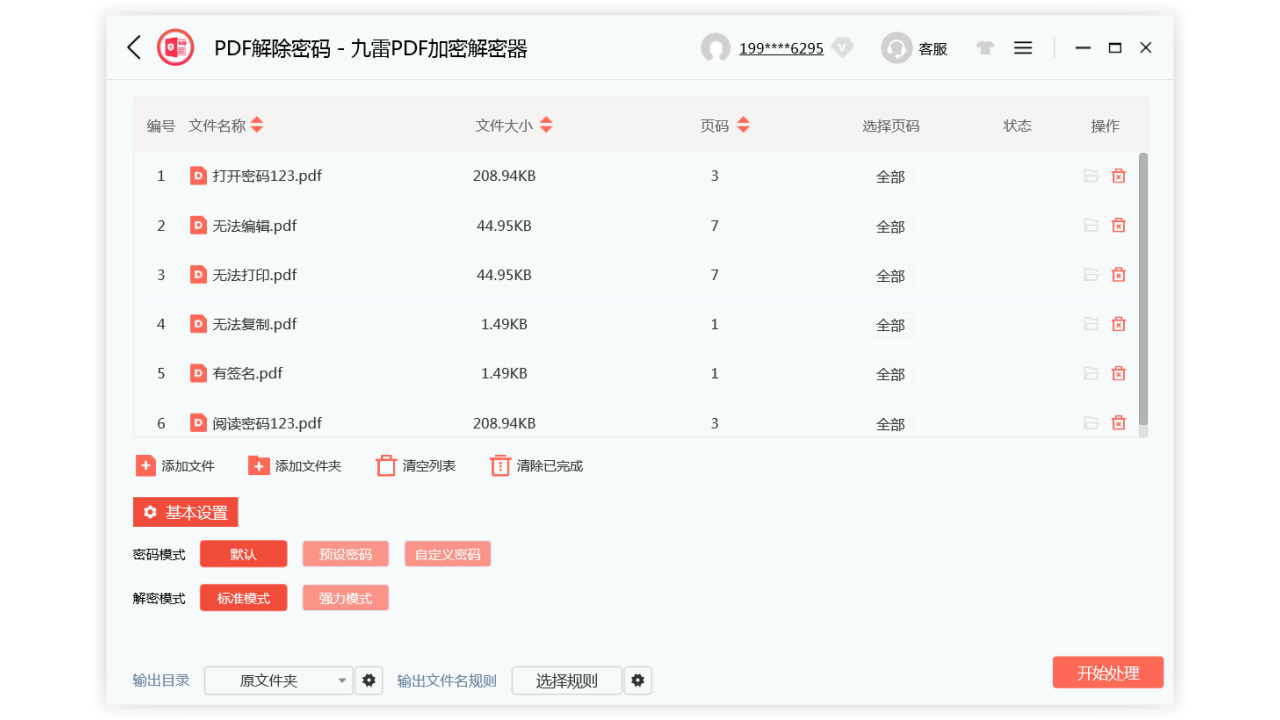Open the gear settings next to 输出目录

(x=368, y=680)
